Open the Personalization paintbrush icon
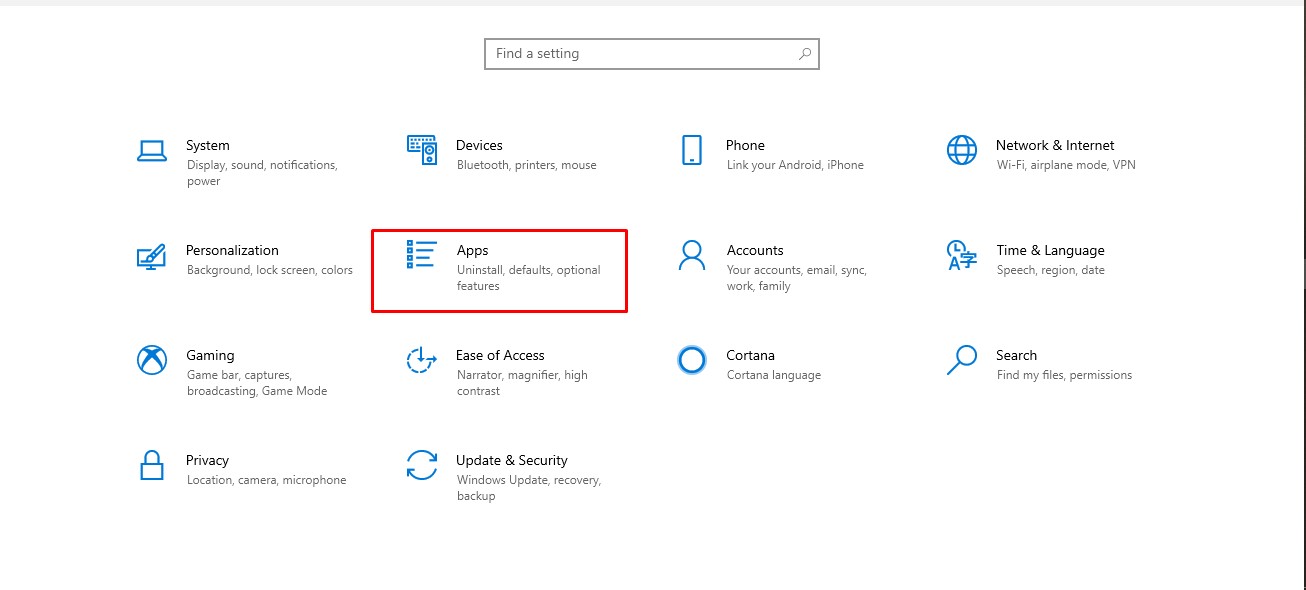The height and width of the screenshot is (590, 1306). pos(151,256)
